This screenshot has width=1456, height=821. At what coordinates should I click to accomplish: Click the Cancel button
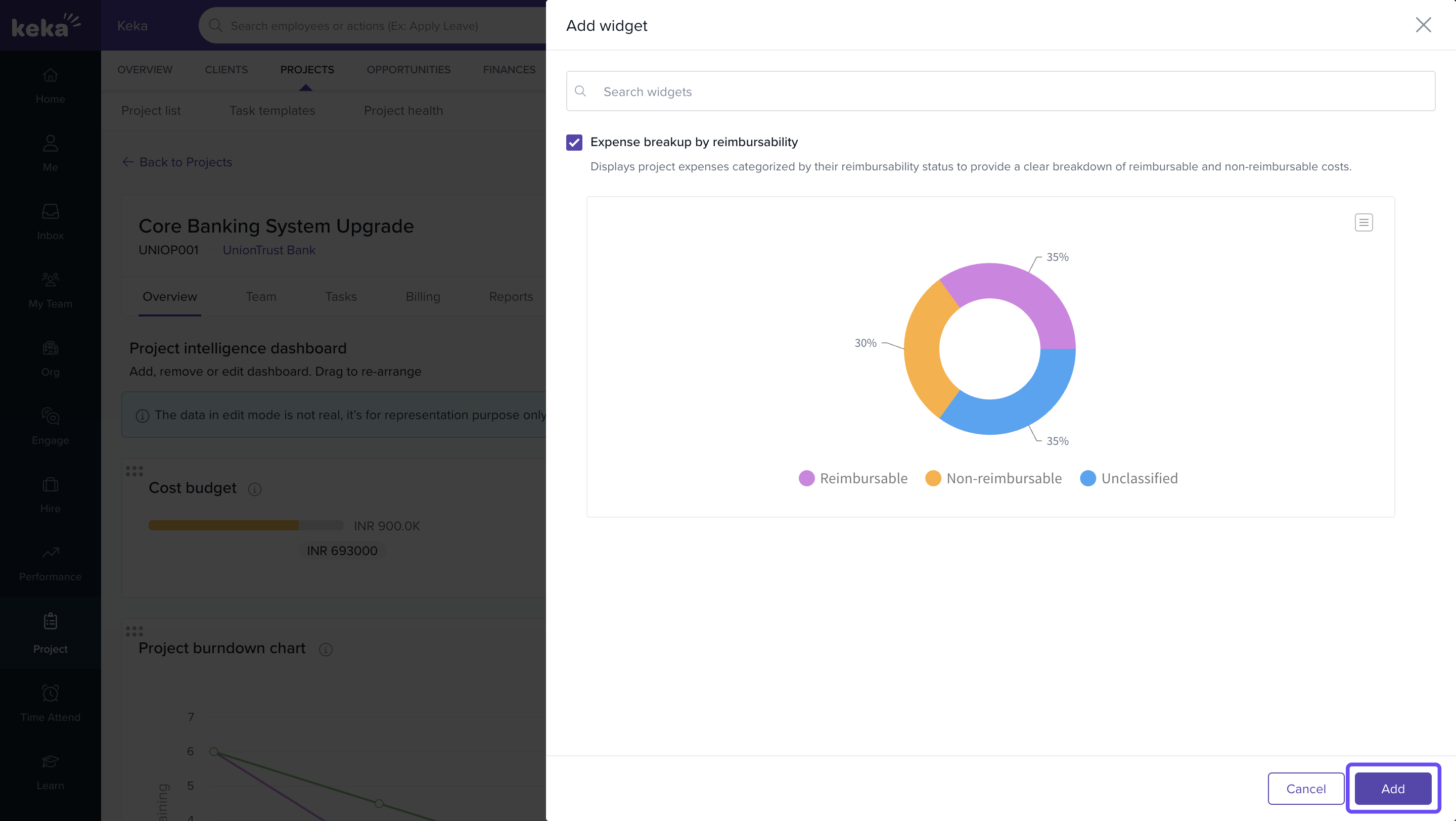[1306, 788]
